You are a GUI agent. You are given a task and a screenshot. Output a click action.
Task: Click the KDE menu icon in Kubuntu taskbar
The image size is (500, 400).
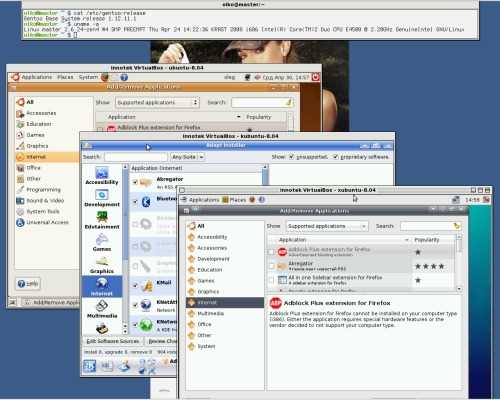(x=89, y=366)
